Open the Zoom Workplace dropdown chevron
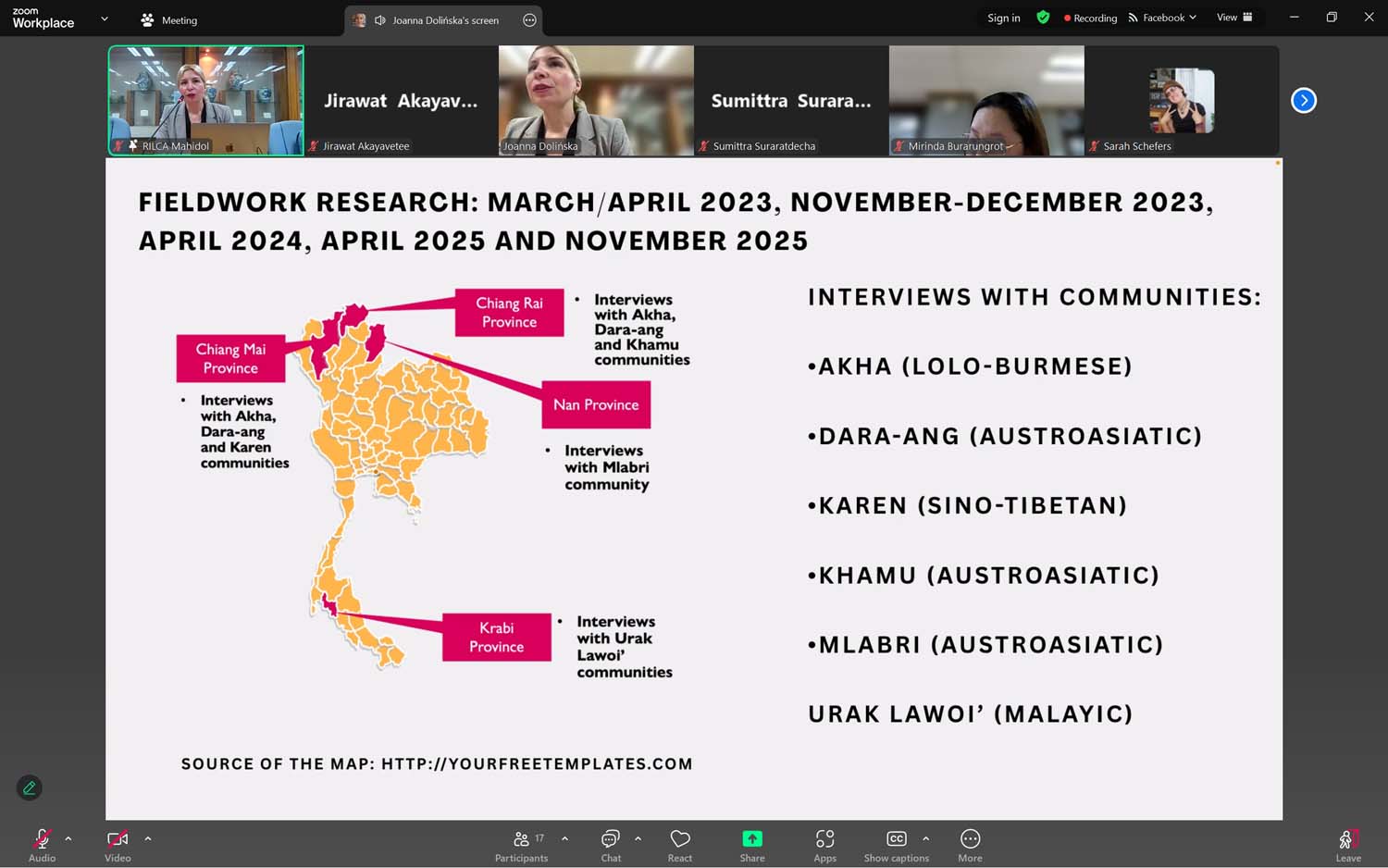This screenshot has height=868, width=1388. [104, 19]
